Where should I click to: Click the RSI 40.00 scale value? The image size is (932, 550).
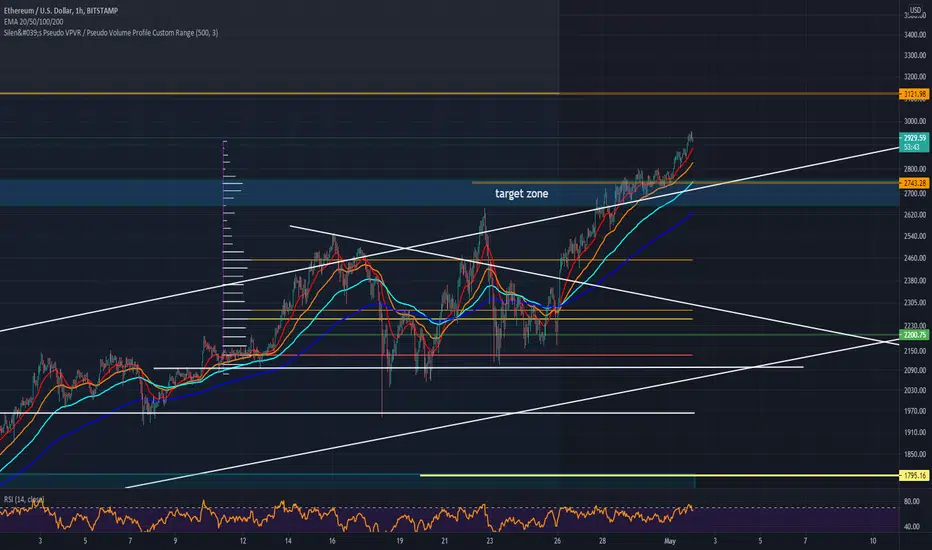point(912,526)
